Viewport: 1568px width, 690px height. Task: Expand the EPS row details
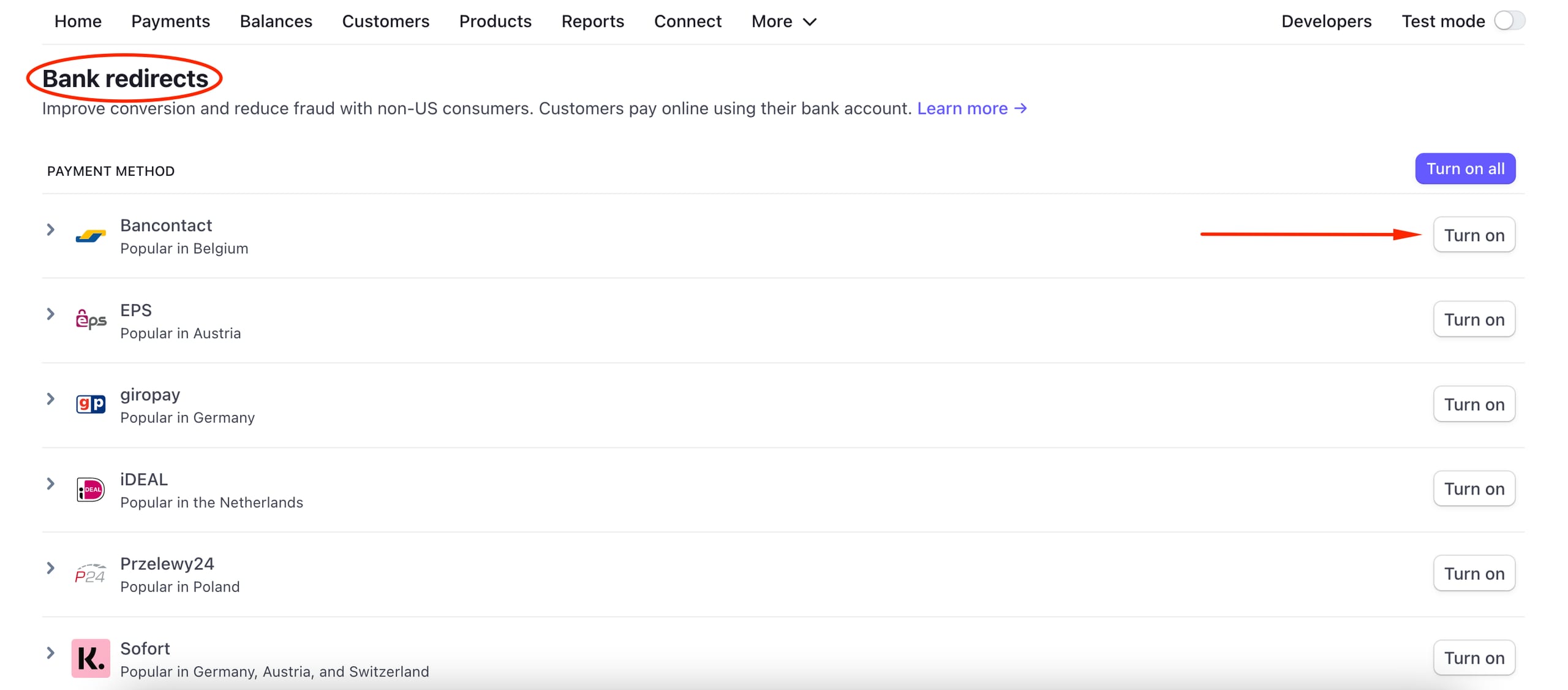pyautogui.click(x=50, y=314)
